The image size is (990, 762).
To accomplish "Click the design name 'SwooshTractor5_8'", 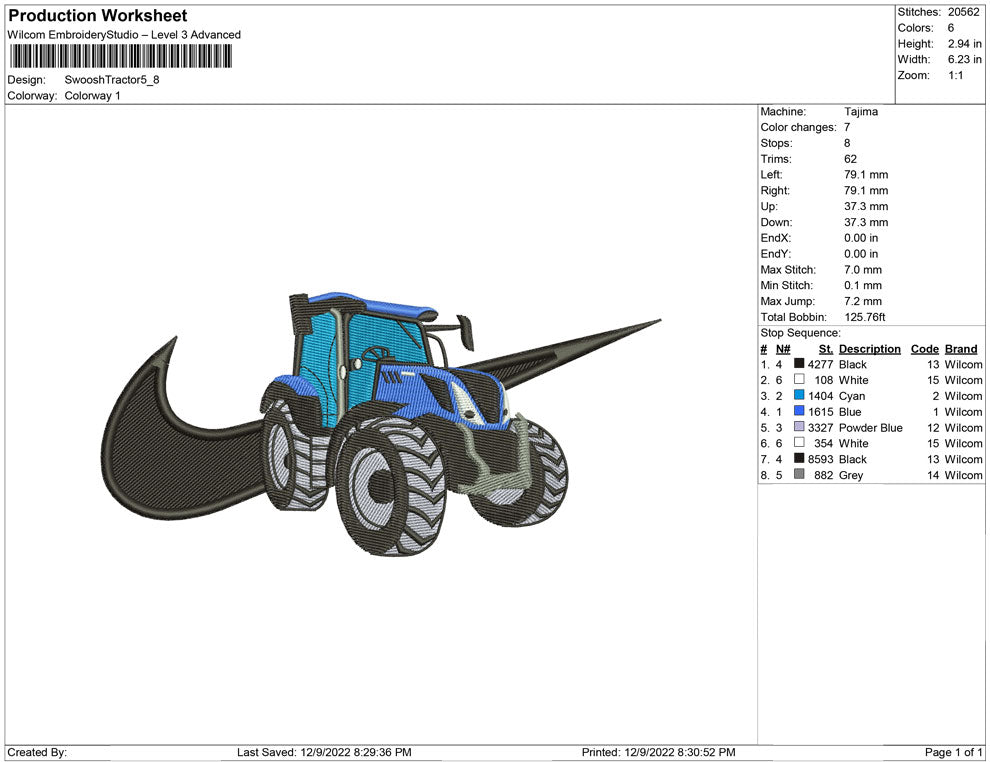I will [x=112, y=80].
